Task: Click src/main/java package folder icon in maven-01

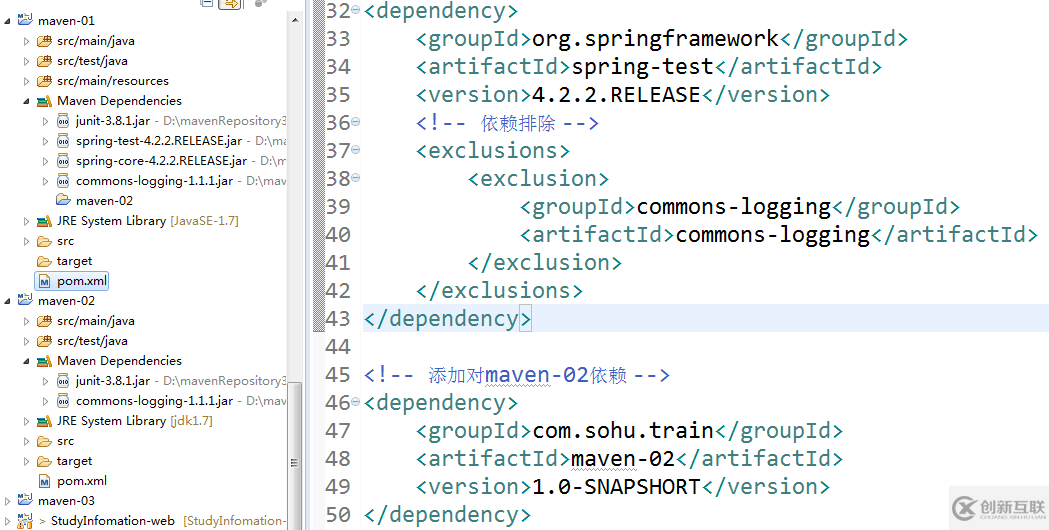Action: (44, 41)
